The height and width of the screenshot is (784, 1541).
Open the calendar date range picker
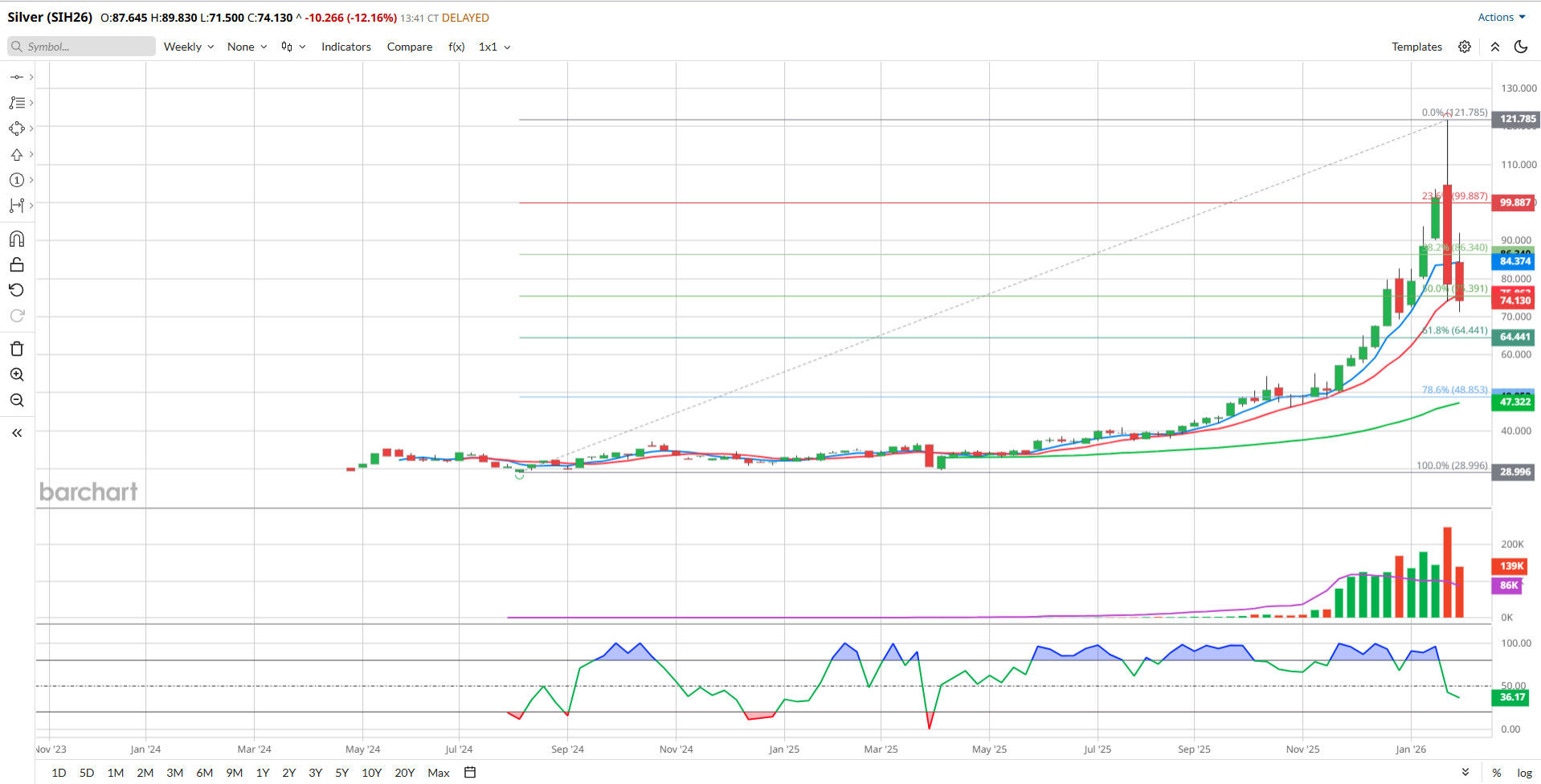point(470,773)
